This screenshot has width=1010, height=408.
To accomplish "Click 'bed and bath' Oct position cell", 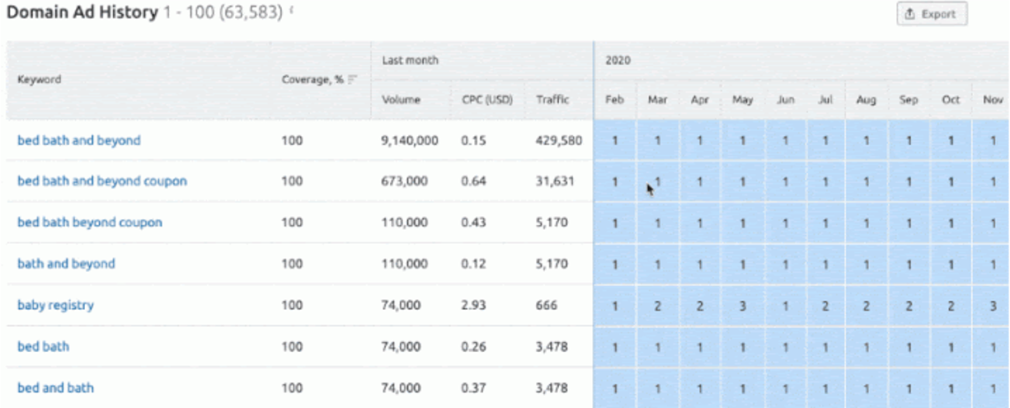I will (x=951, y=388).
